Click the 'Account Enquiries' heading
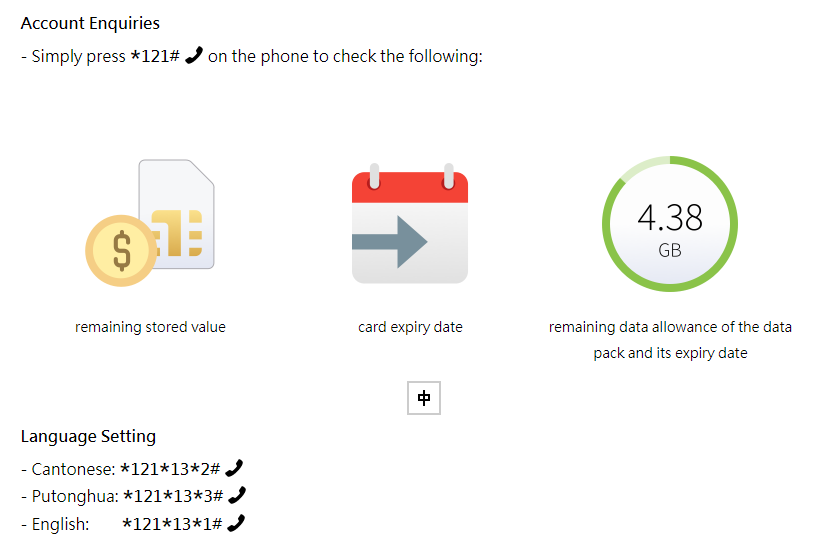The height and width of the screenshot is (548, 818). pyautogui.click(x=90, y=23)
